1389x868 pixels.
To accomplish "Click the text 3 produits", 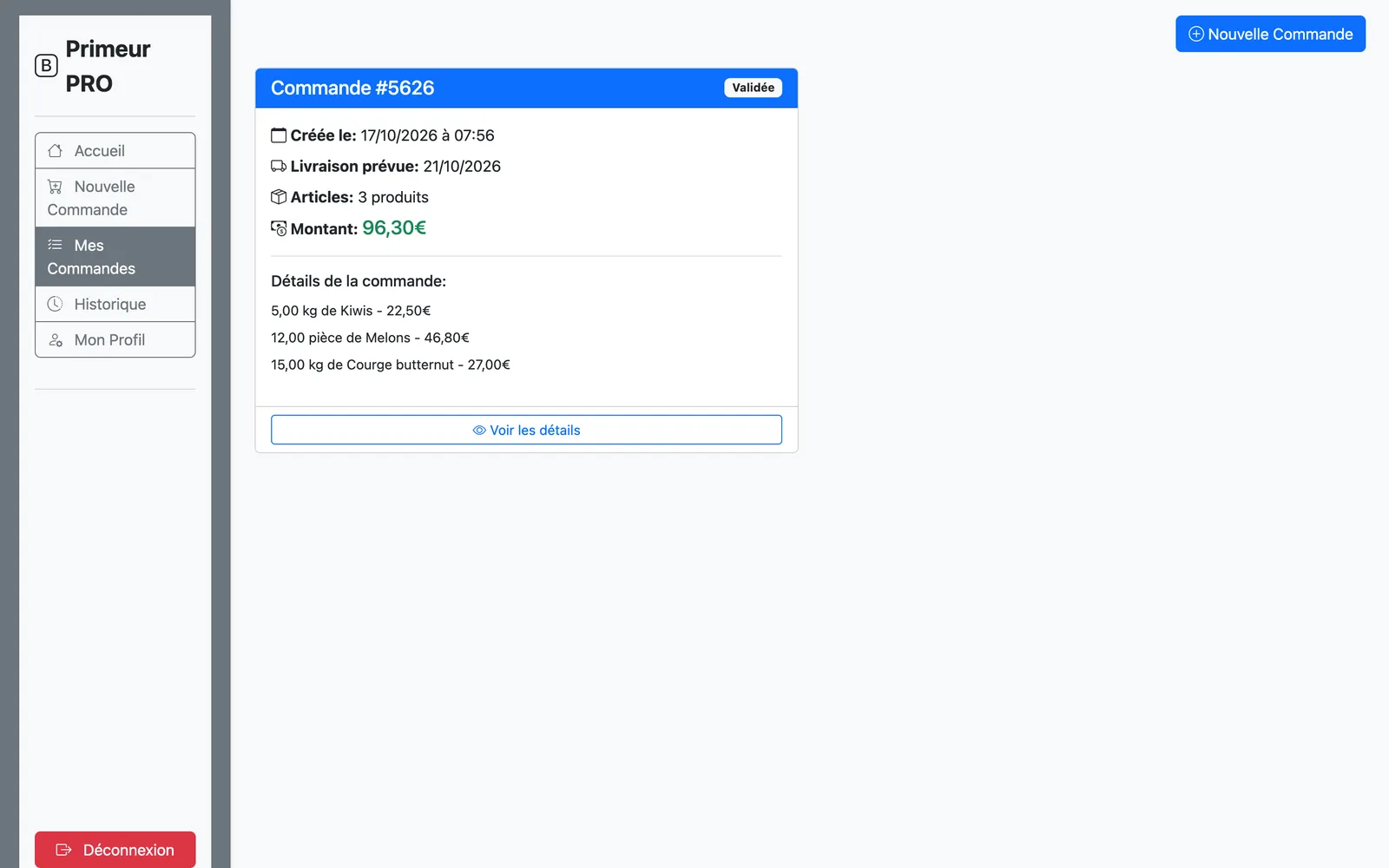I will pos(393,197).
